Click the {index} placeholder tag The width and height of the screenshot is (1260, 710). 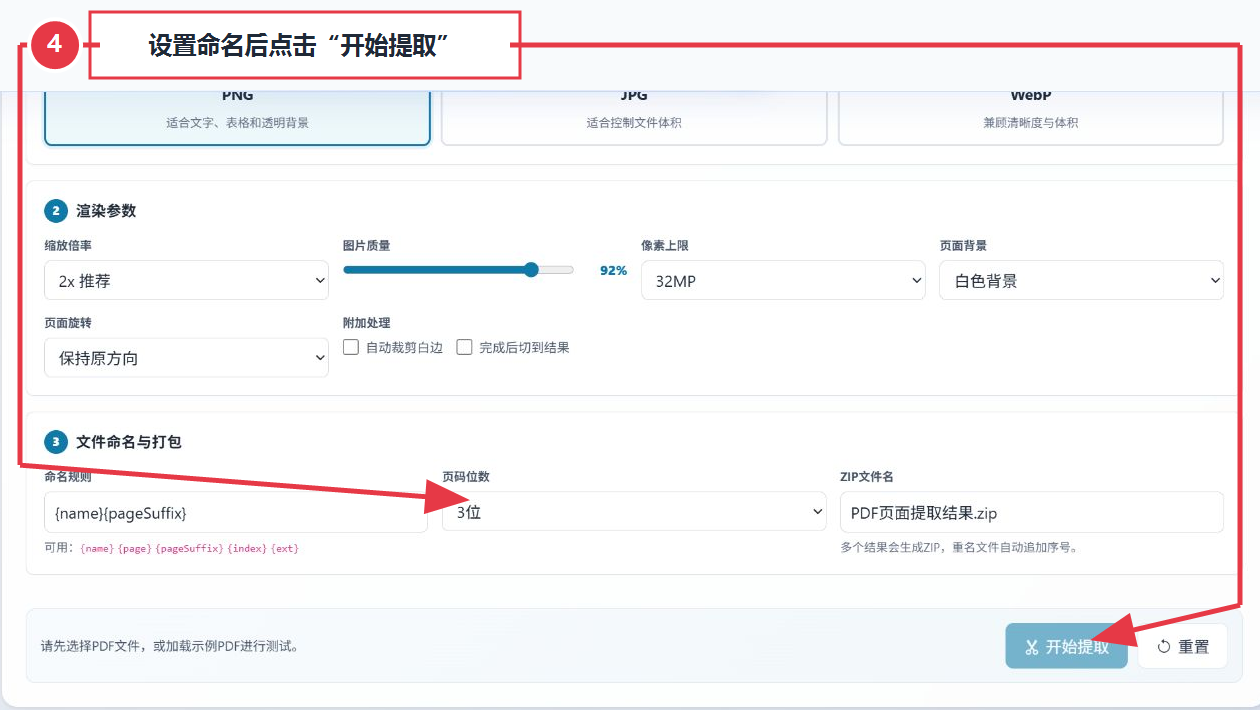point(247,549)
